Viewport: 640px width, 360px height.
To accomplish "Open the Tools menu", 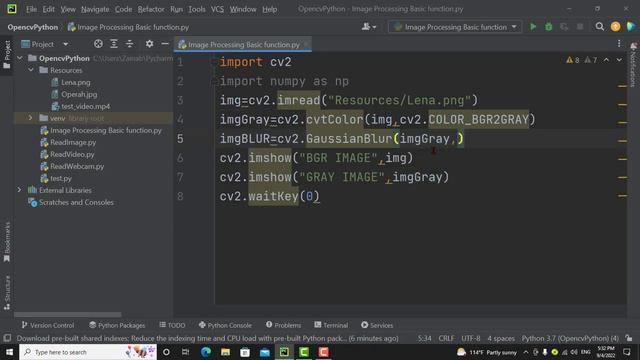I will [x=197, y=9].
